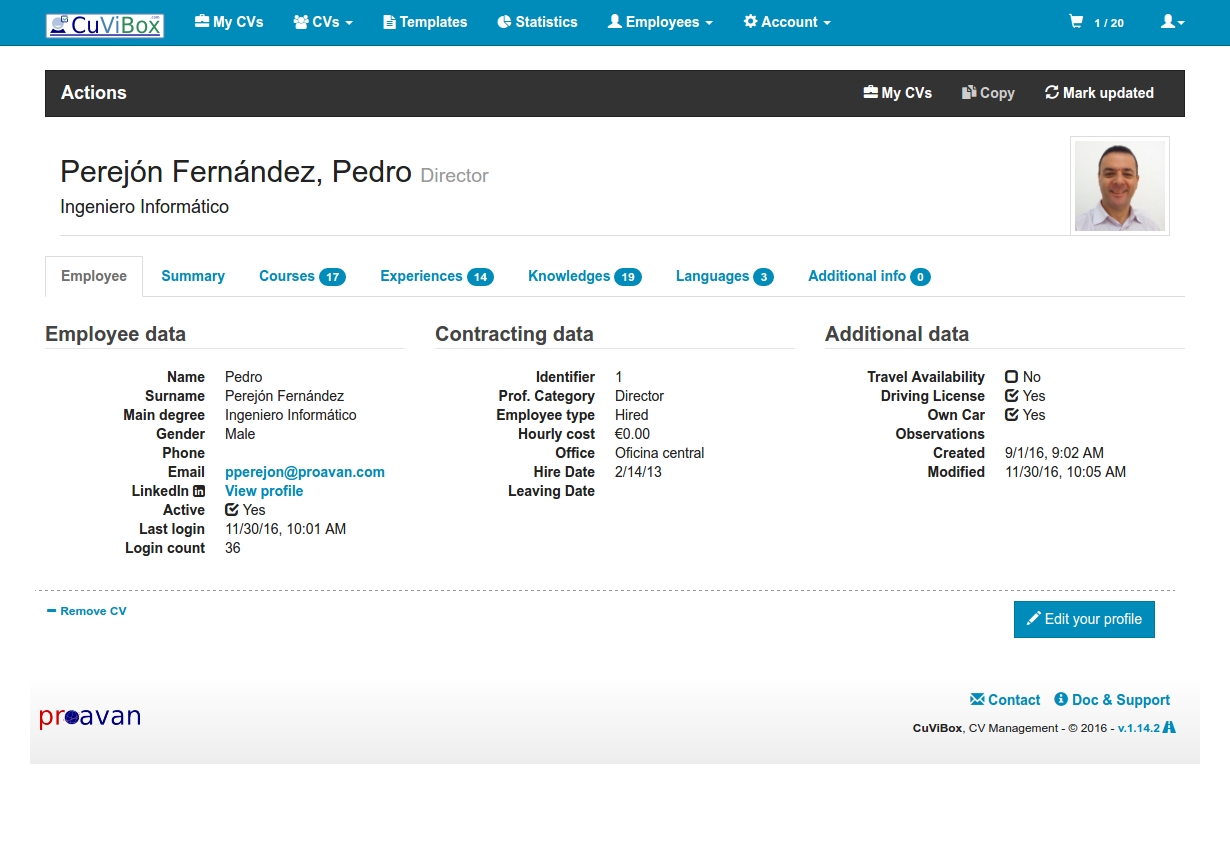The width and height of the screenshot is (1230, 859).
Task: Click the Own Car checkbox
Action: [x=1012, y=415]
